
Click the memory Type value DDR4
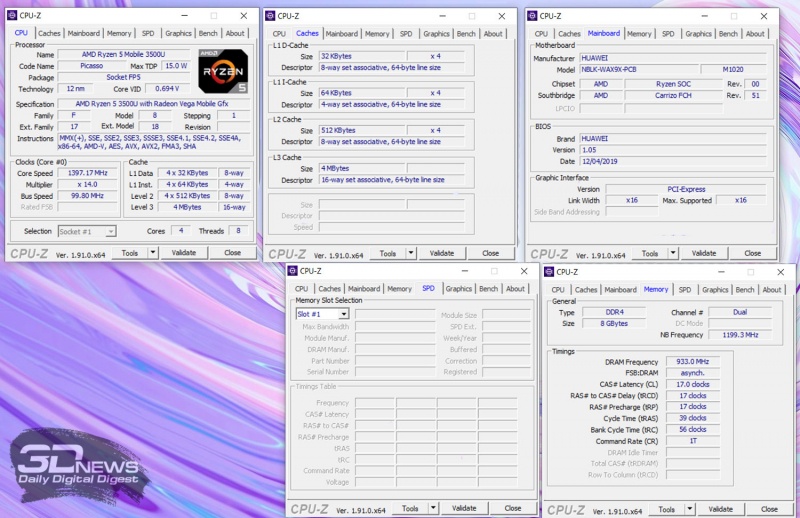[x=615, y=312]
